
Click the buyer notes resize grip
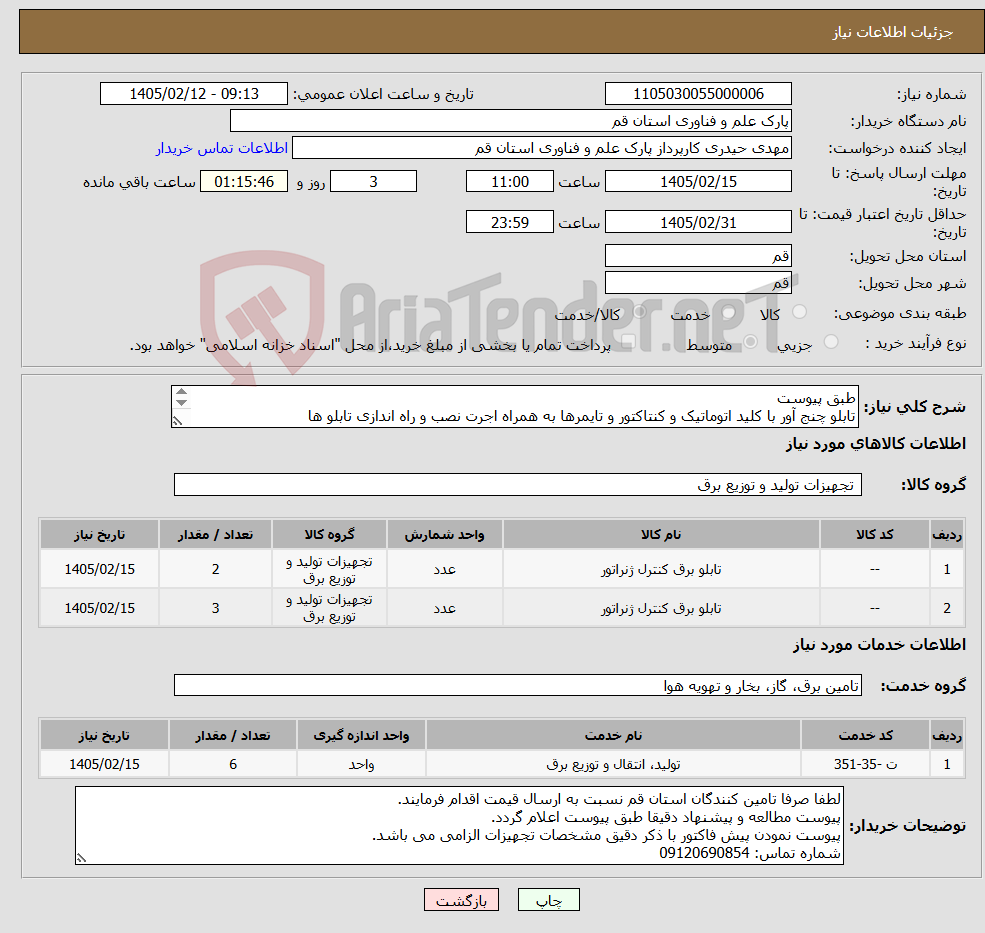pyautogui.click(x=81, y=858)
